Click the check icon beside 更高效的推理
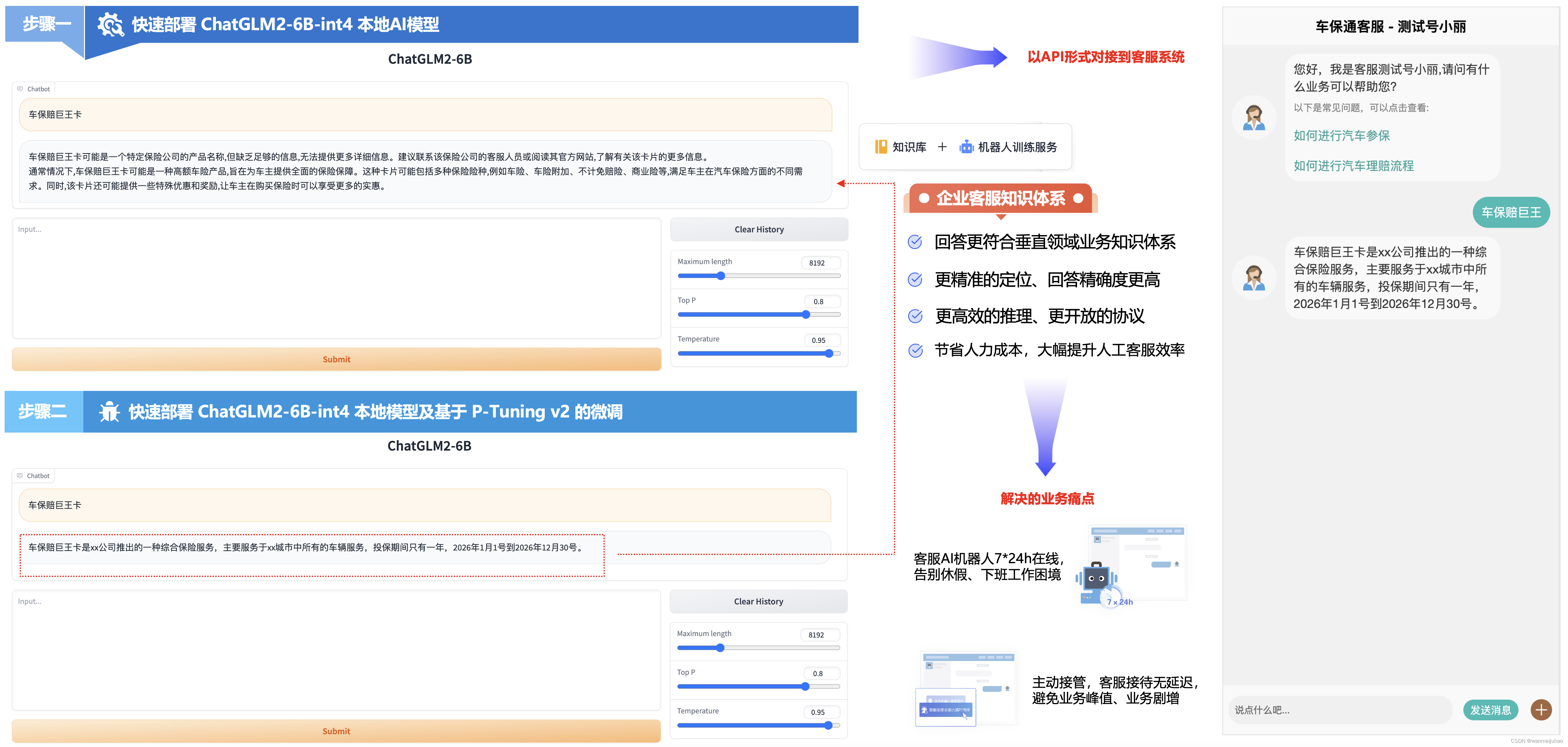This screenshot has width=1568, height=747. point(915,316)
